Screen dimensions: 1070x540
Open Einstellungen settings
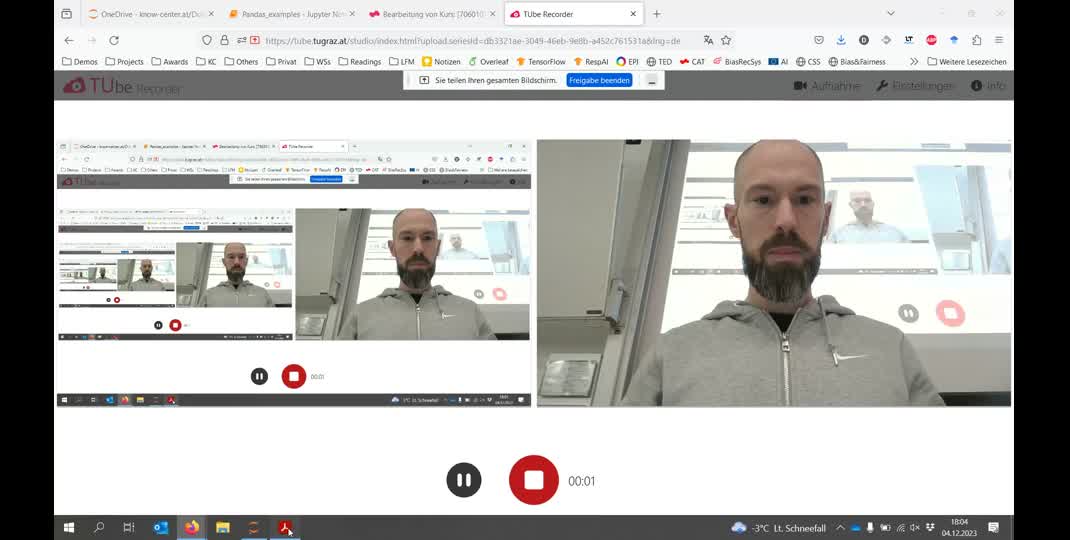pyautogui.click(x=915, y=86)
